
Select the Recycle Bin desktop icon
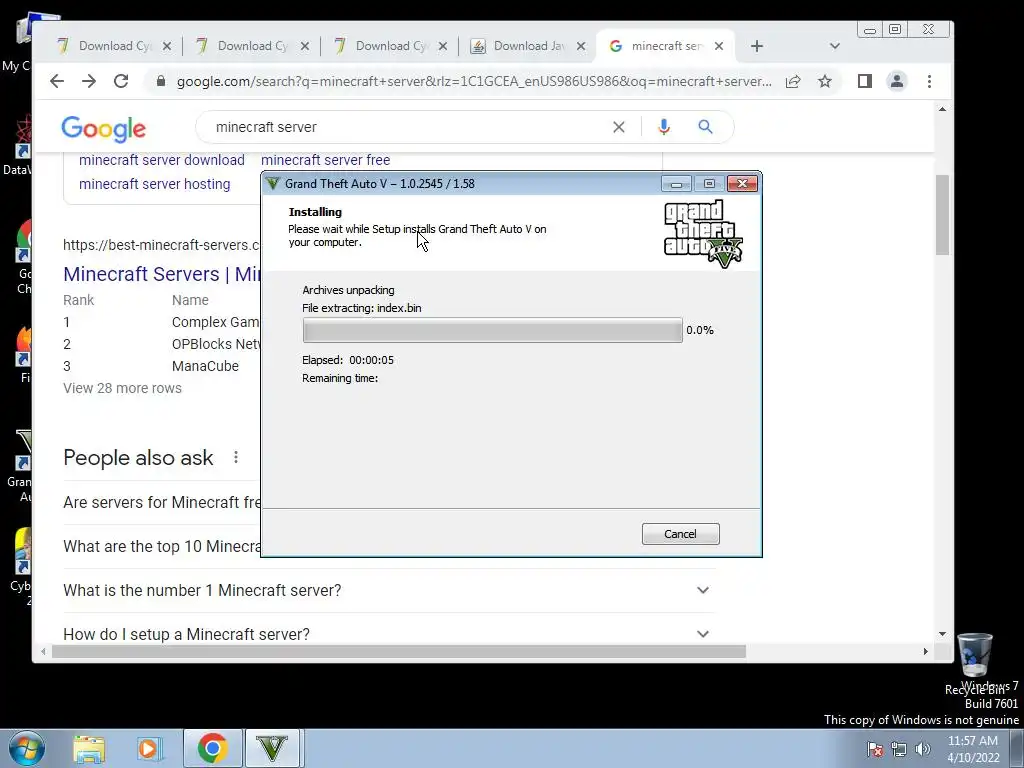click(x=974, y=663)
